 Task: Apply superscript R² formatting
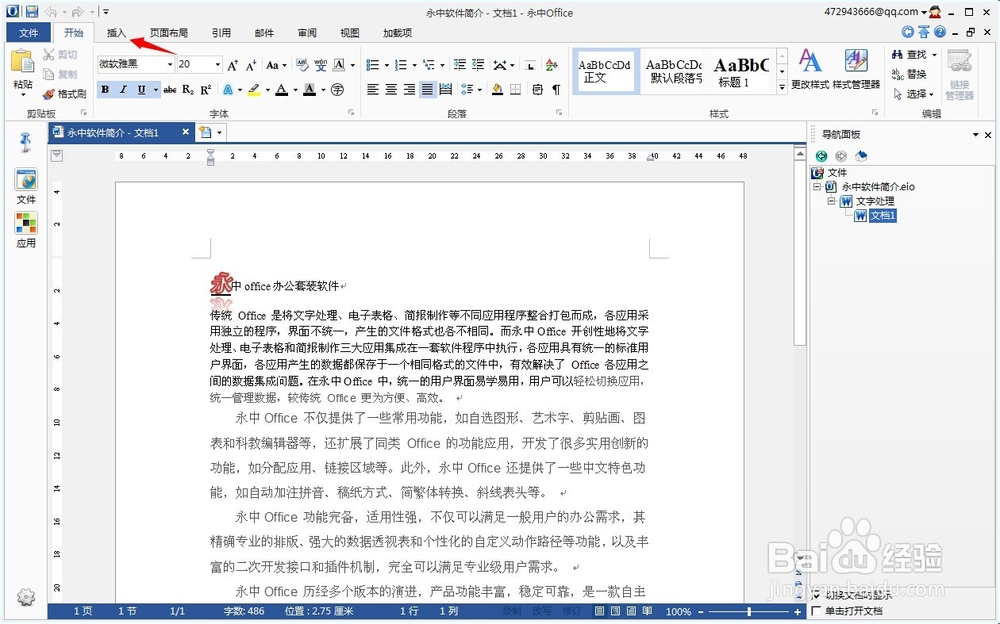[x=205, y=90]
